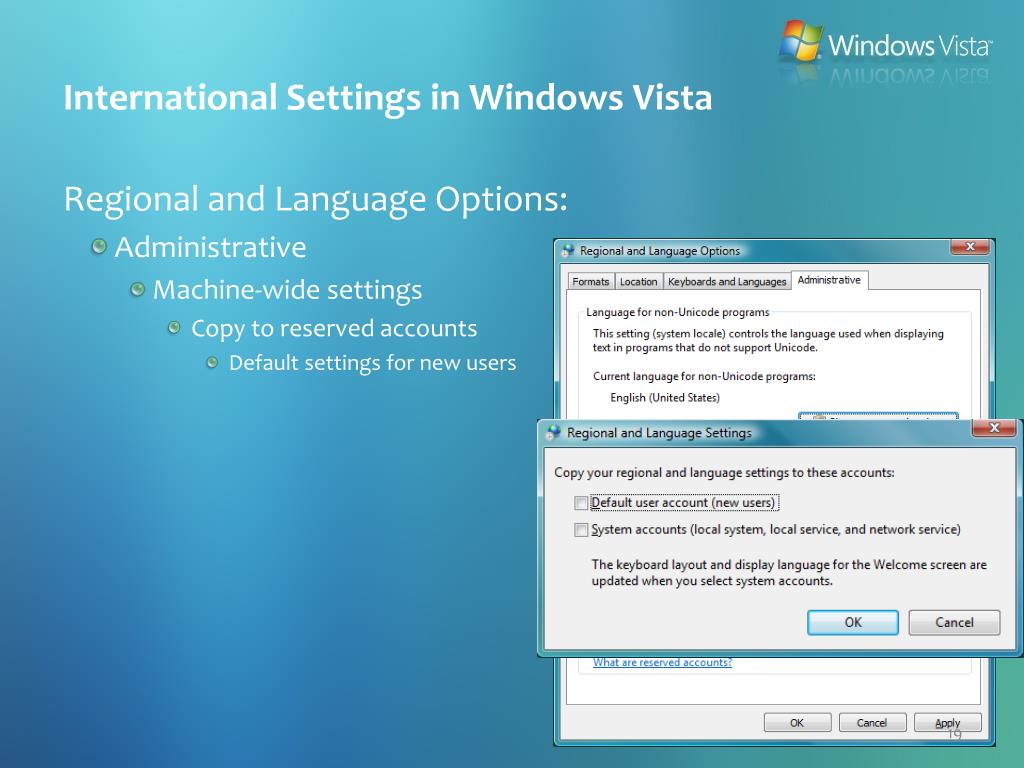Check System accounts checkbox
The height and width of the screenshot is (768, 1024).
coord(581,530)
